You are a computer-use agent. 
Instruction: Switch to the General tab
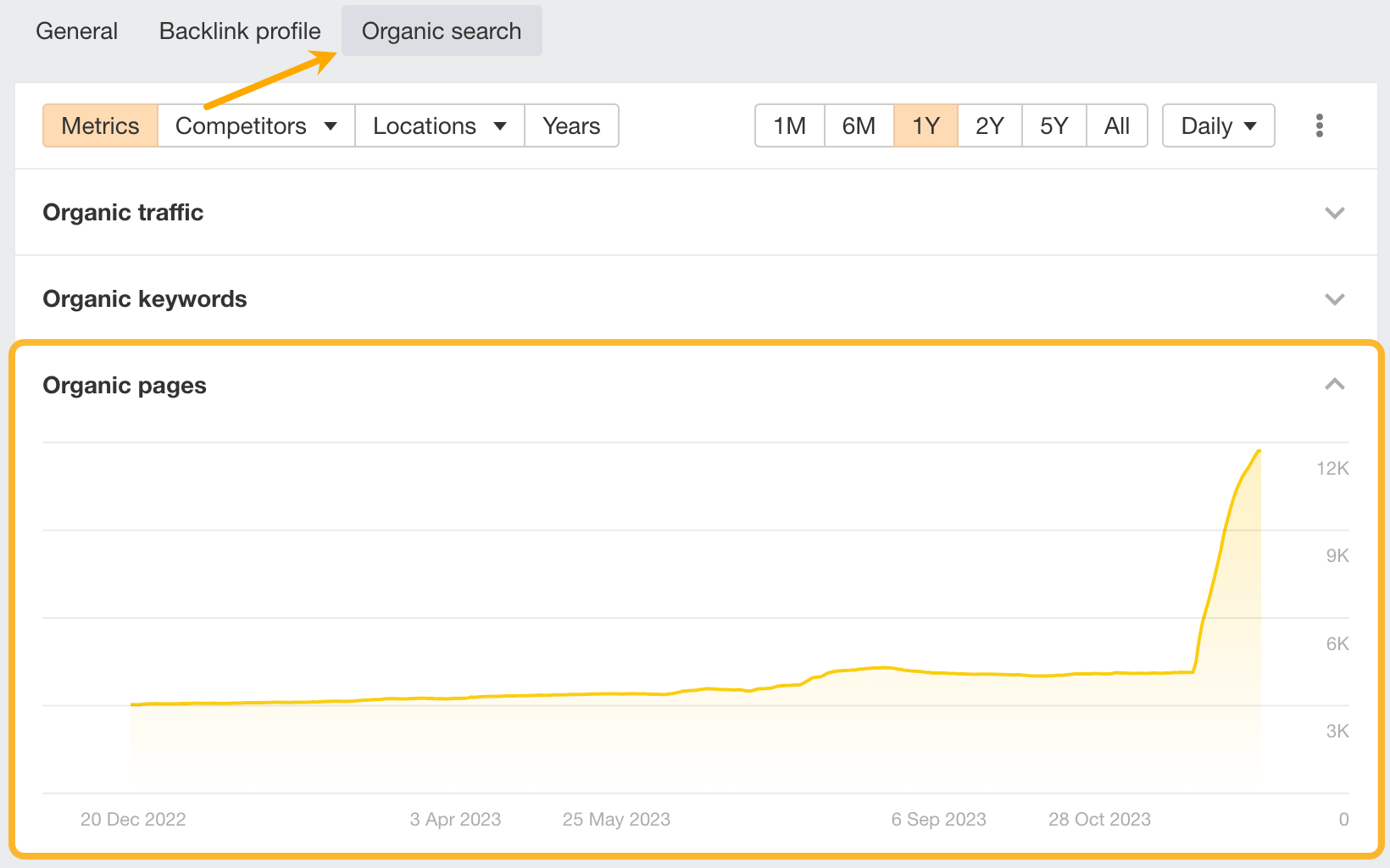click(x=76, y=31)
